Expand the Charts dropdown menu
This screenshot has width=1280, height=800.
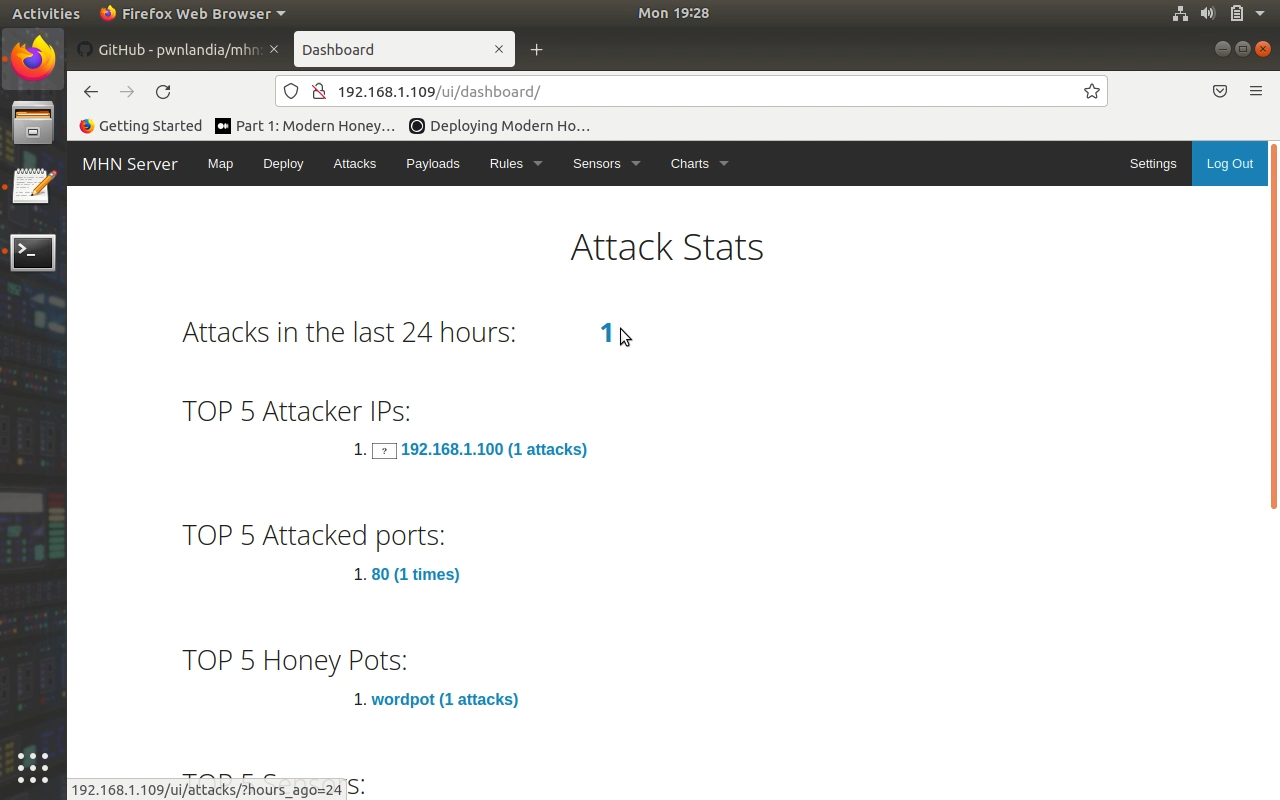click(699, 164)
